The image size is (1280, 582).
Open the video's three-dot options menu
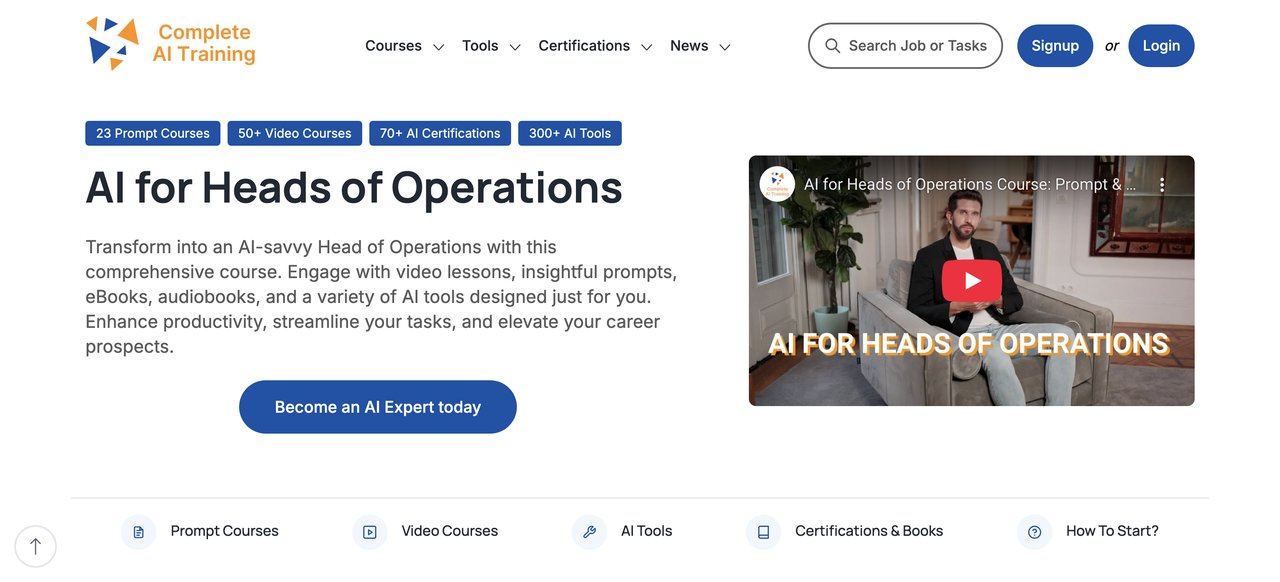point(1161,185)
